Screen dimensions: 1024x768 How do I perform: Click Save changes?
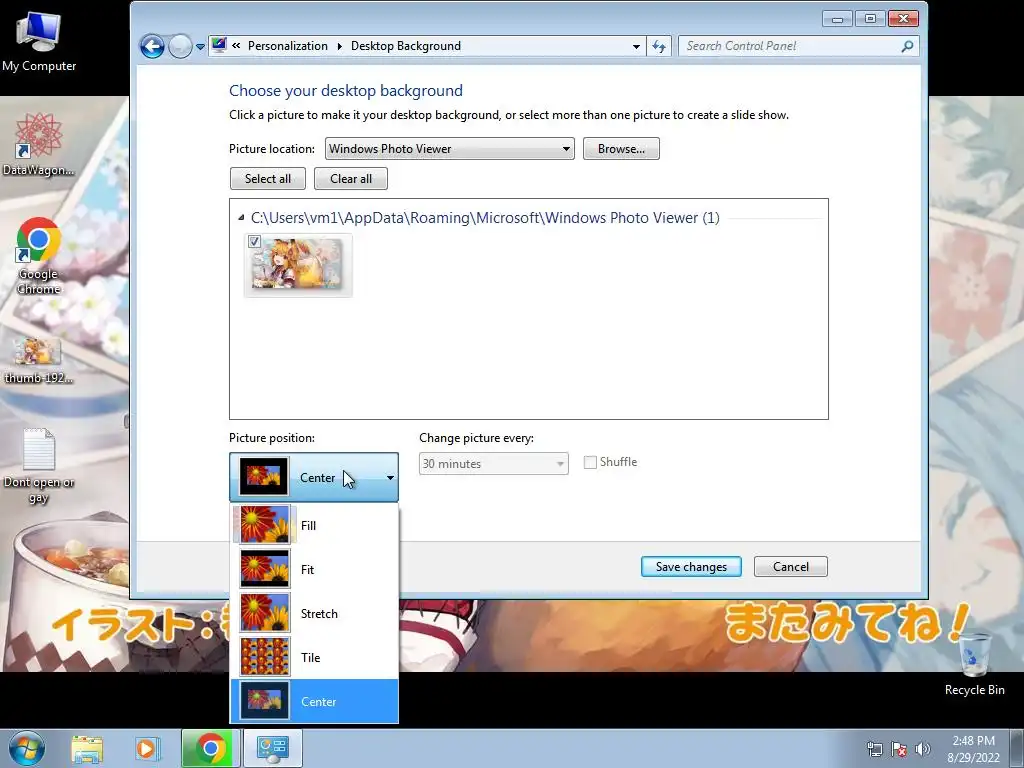(x=691, y=567)
